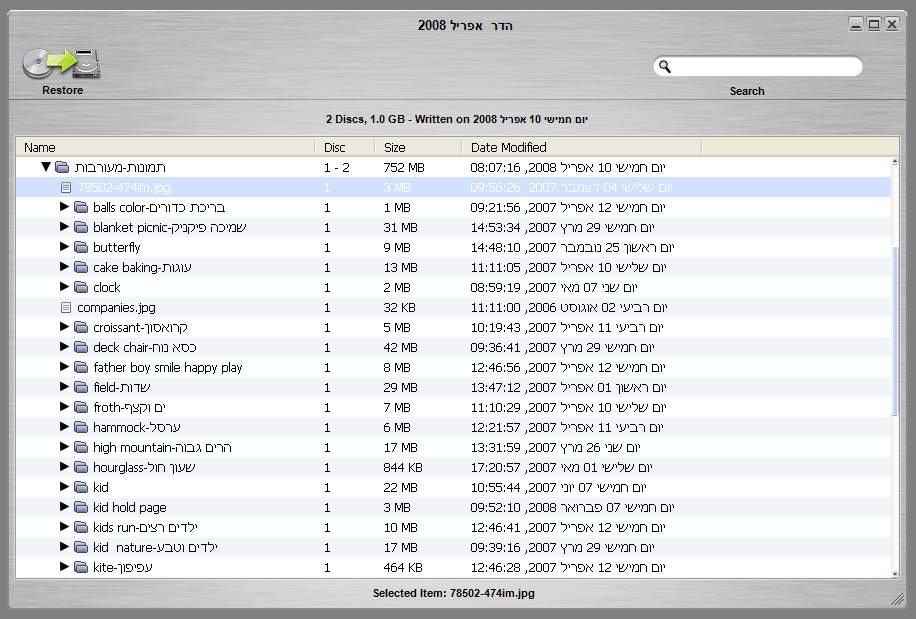Click the file icon of companies.jpg
This screenshot has width=916, height=619.
pos(66,307)
